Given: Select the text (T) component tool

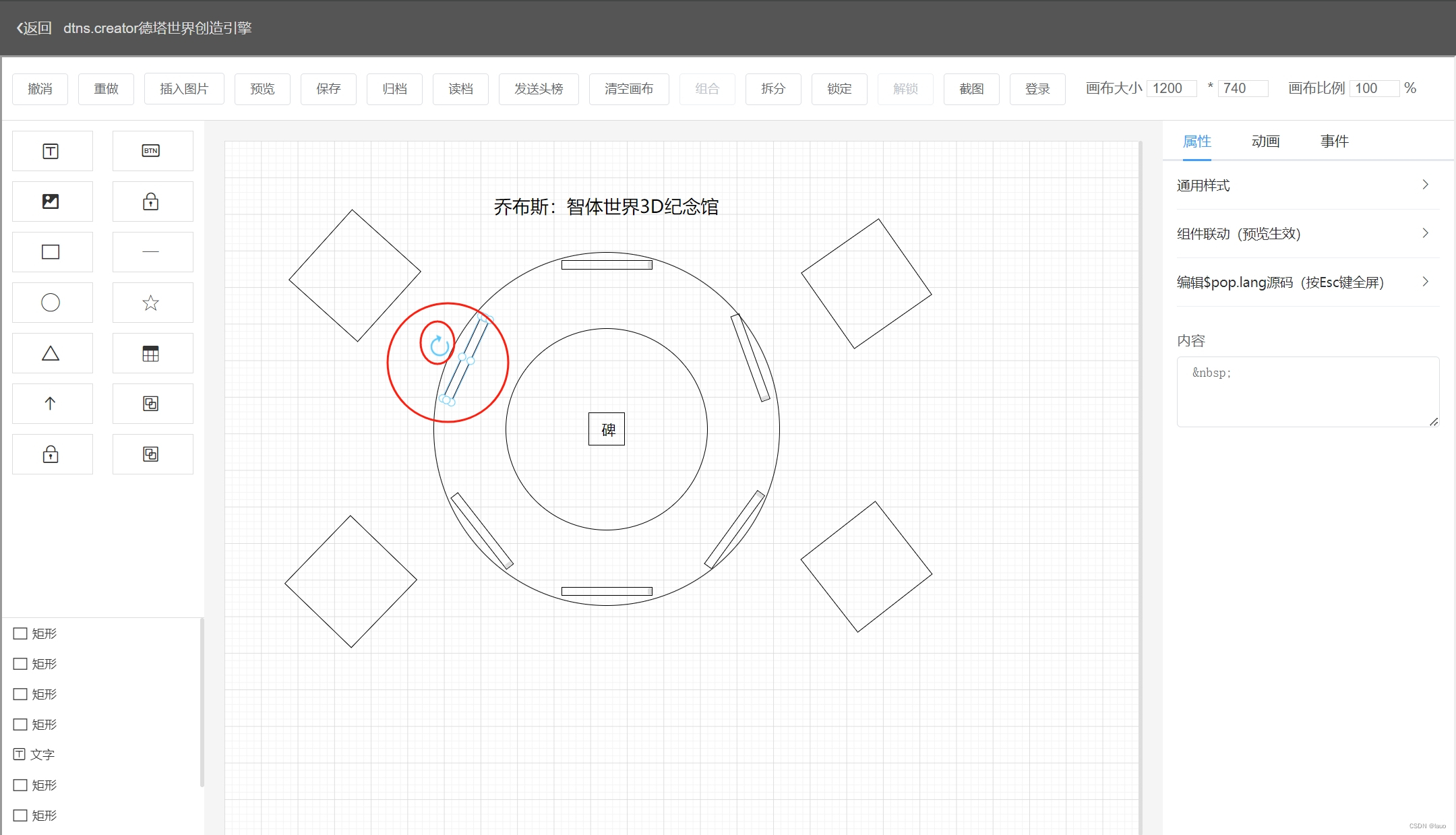Looking at the screenshot, I should pyautogui.click(x=52, y=151).
